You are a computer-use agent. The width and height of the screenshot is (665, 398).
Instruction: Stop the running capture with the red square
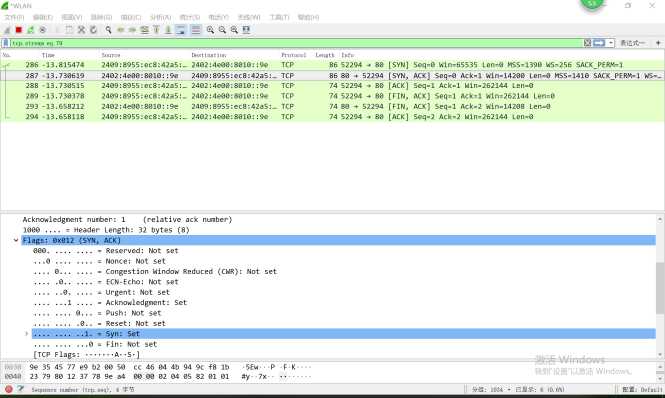[x=19, y=30]
